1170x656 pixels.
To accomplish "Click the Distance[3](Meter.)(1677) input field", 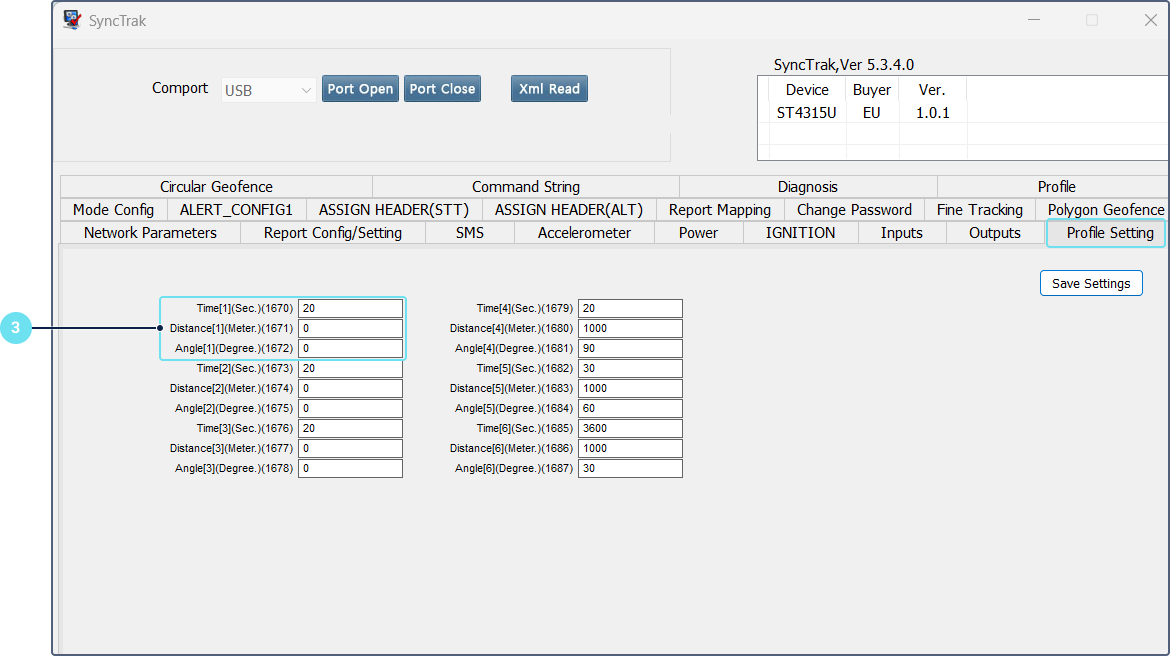I will point(350,449).
